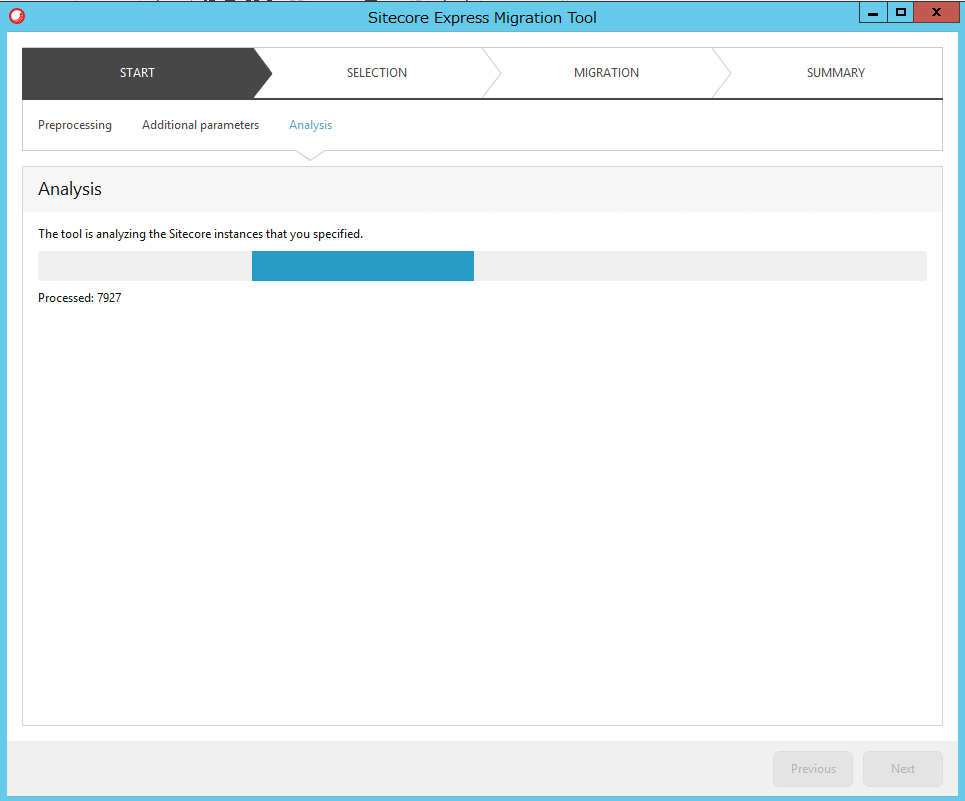Jump to the SUMMARY wizard step
The height and width of the screenshot is (801, 965).
[x=836, y=73]
